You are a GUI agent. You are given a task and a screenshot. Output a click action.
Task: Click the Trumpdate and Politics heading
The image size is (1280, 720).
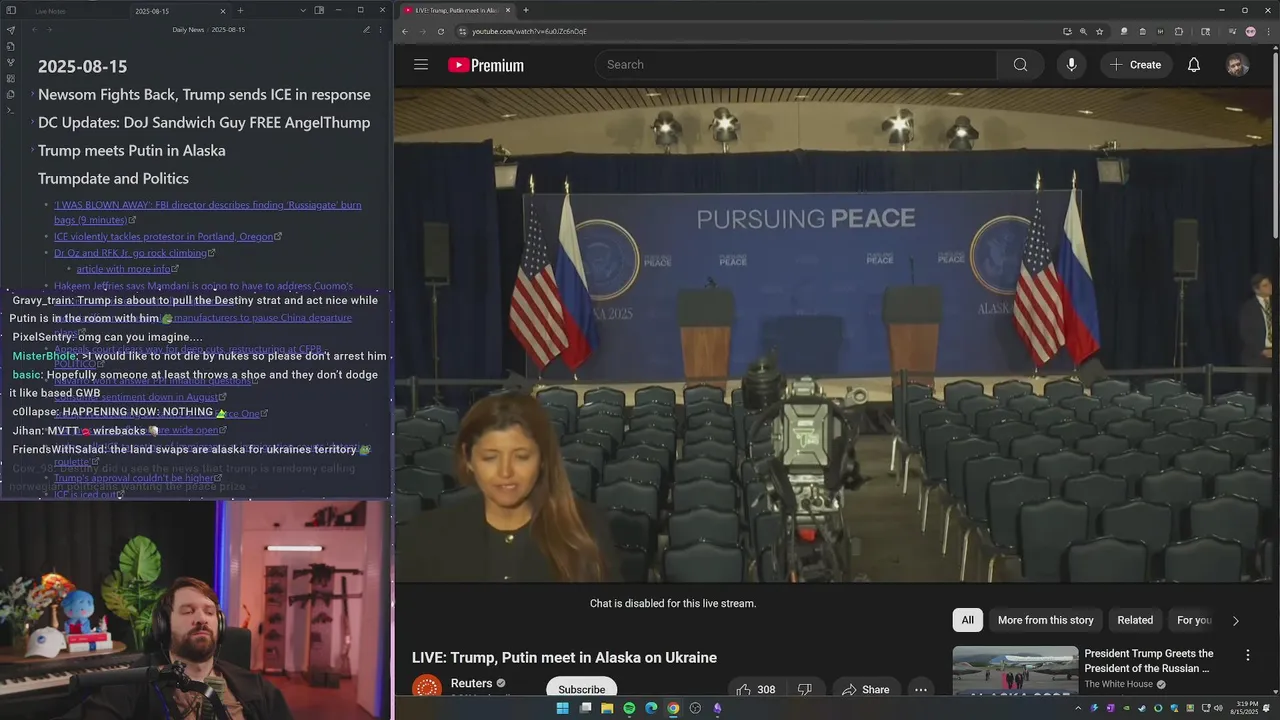113,179
